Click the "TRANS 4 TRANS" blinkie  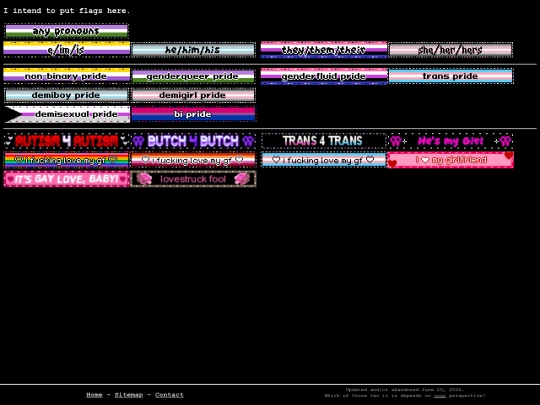[323, 141]
